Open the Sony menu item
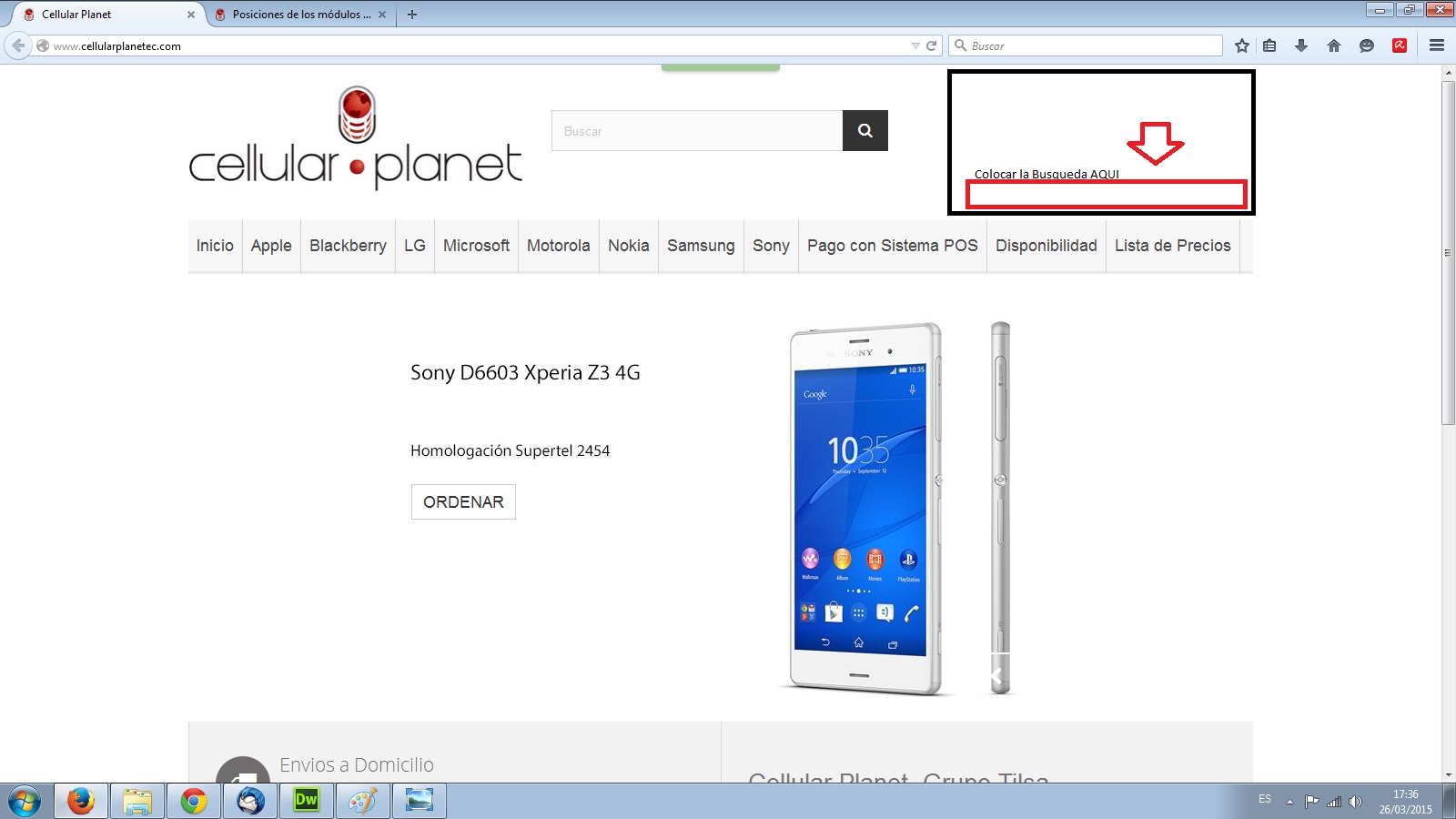This screenshot has width=1456, height=819. (771, 246)
